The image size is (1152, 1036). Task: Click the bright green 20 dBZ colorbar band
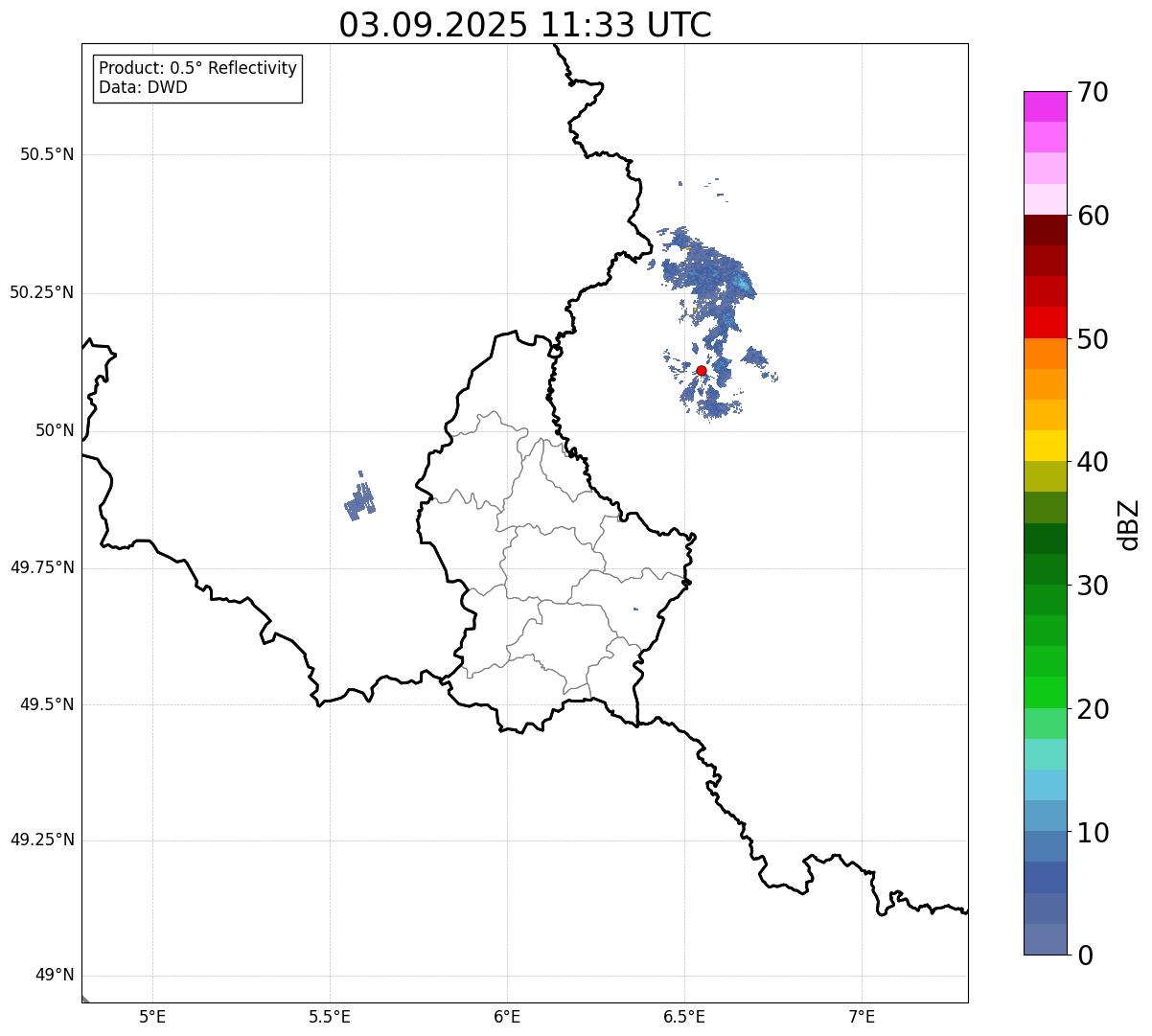coord(1046,692)
